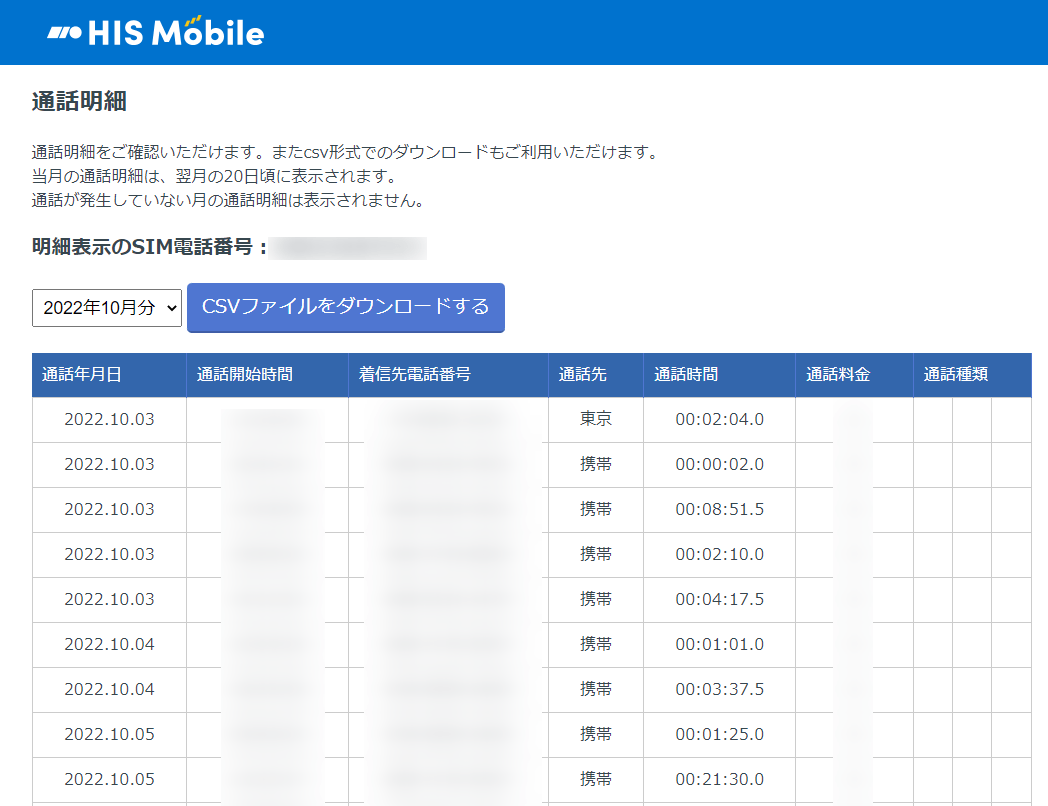The width and height of the screenshot is (1048, 806).
Task: Click call duration 00:08:51.5
Action: 719,509
